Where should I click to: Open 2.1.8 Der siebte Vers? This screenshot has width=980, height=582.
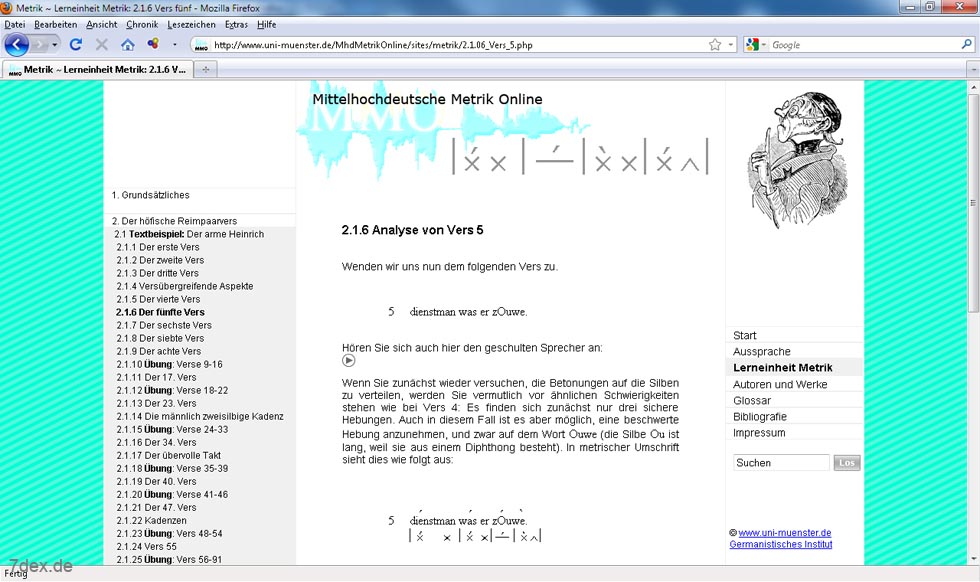(159, 338)
